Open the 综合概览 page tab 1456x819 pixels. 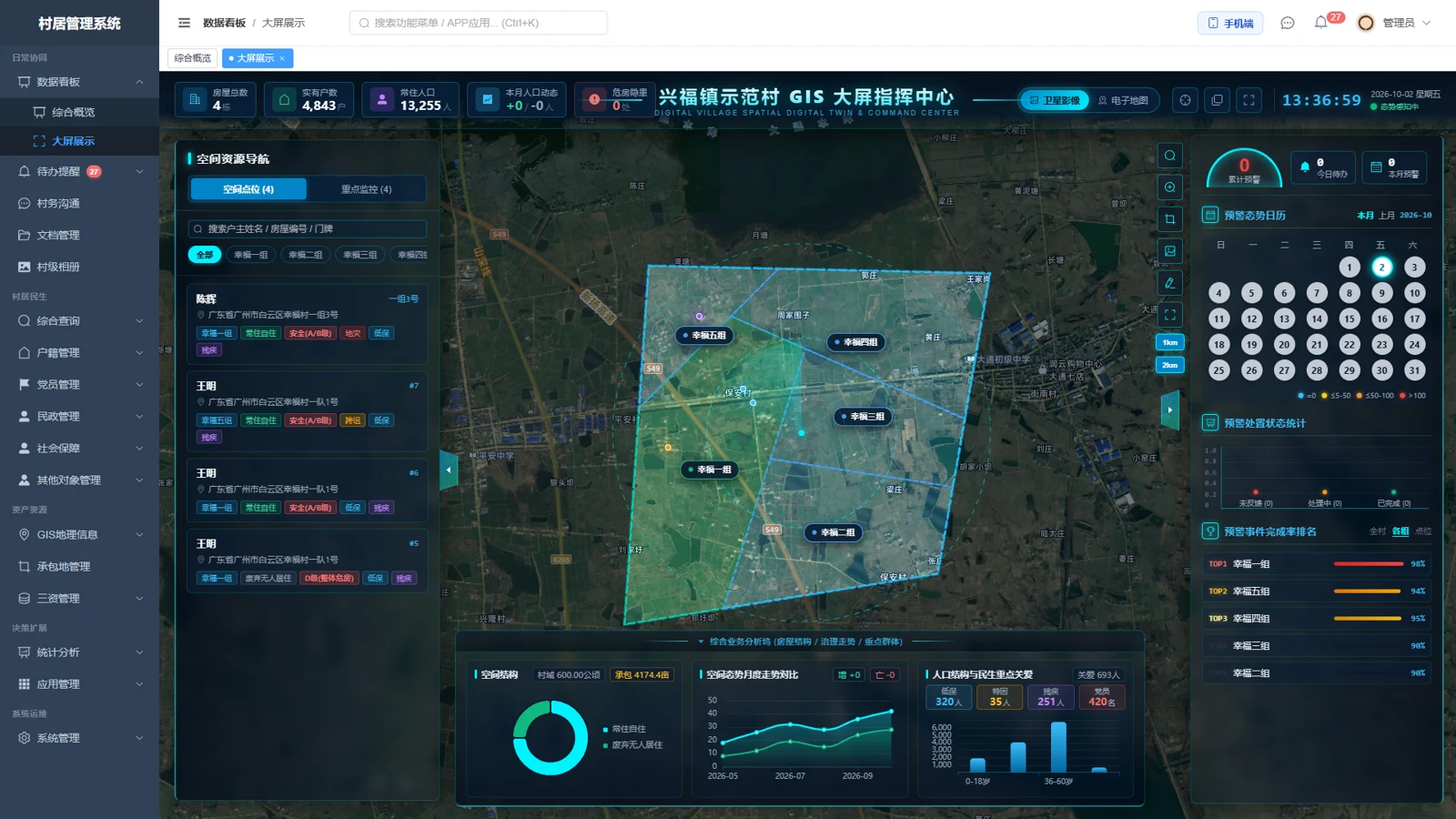[192, 58]
